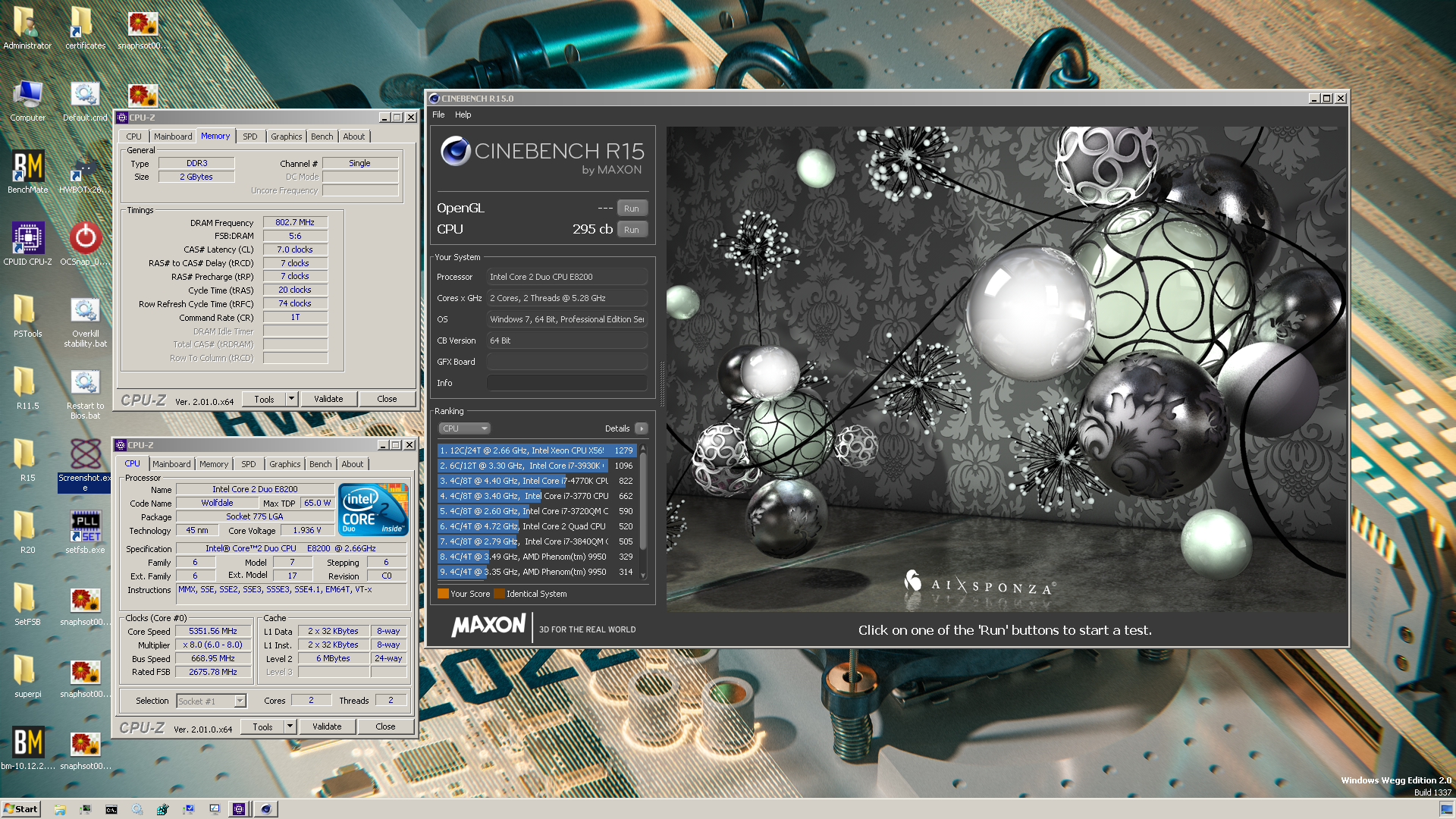The height and width of the screenshot is (819, 1456).
Task: Open Bench tab in upper CPU-Z
Action: [x=322, y=136]
